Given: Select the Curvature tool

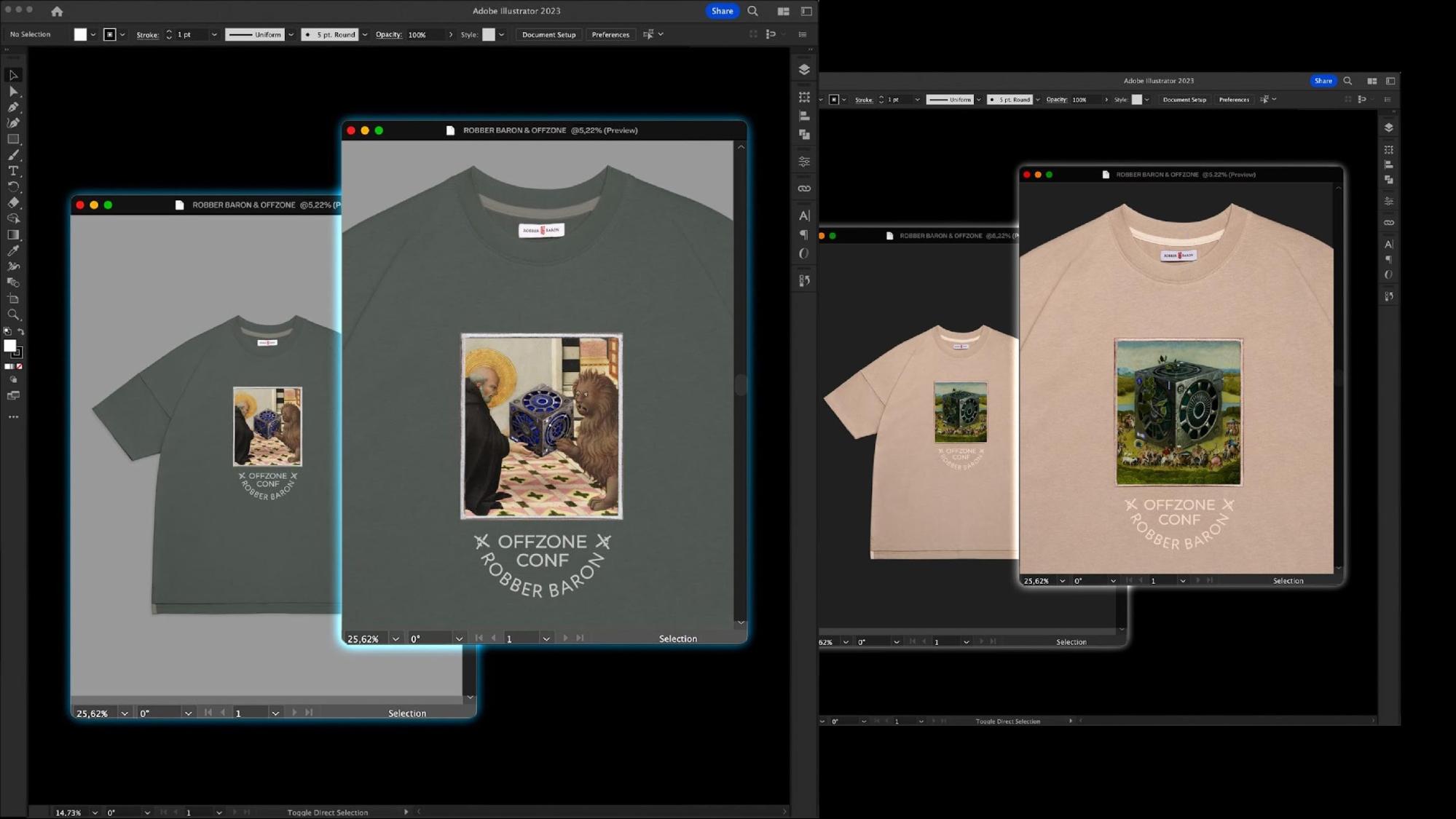Looking at the screenshot, I should coord(13,123).
